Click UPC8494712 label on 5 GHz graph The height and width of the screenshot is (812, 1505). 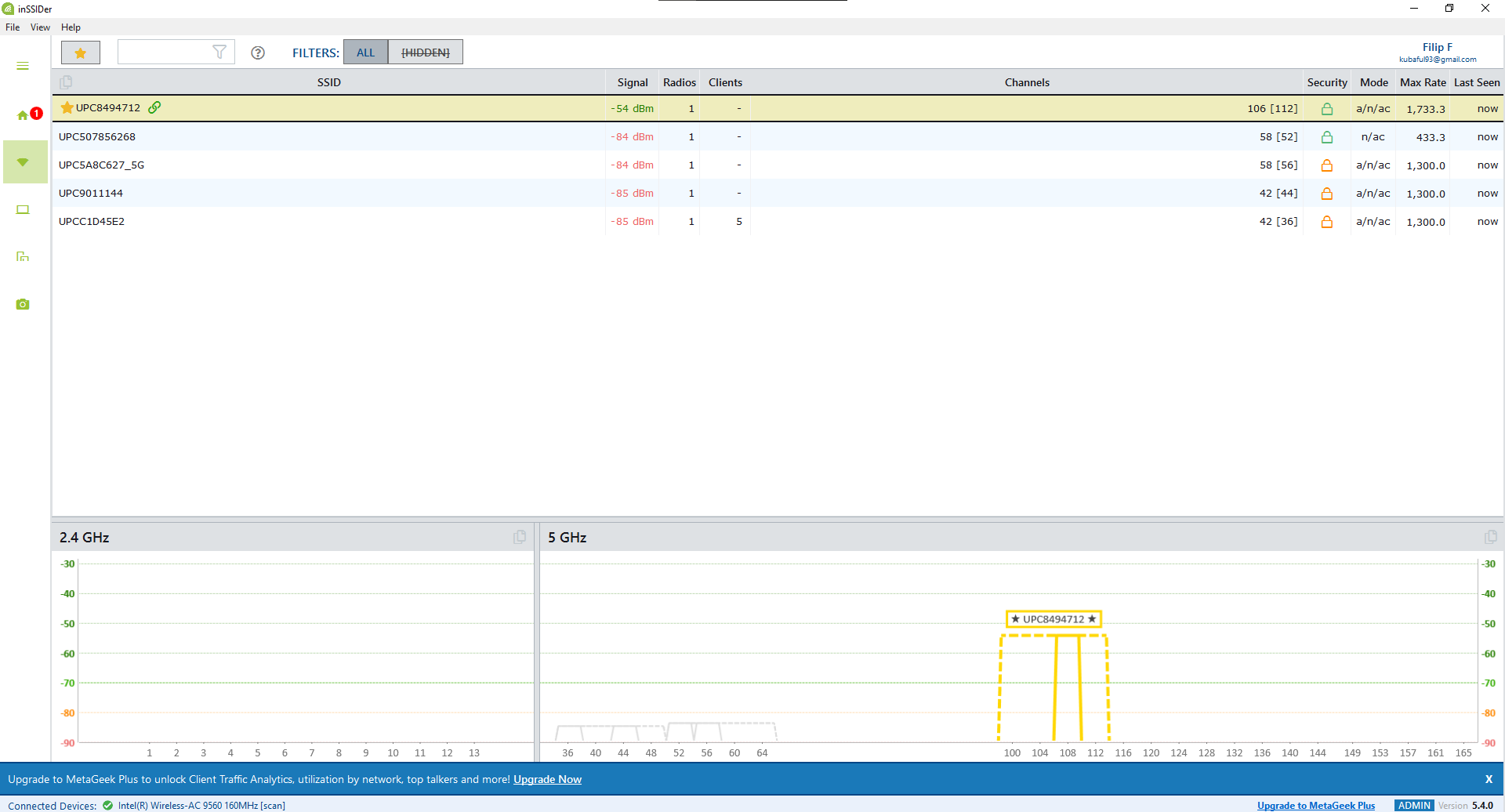[1053, 619]
